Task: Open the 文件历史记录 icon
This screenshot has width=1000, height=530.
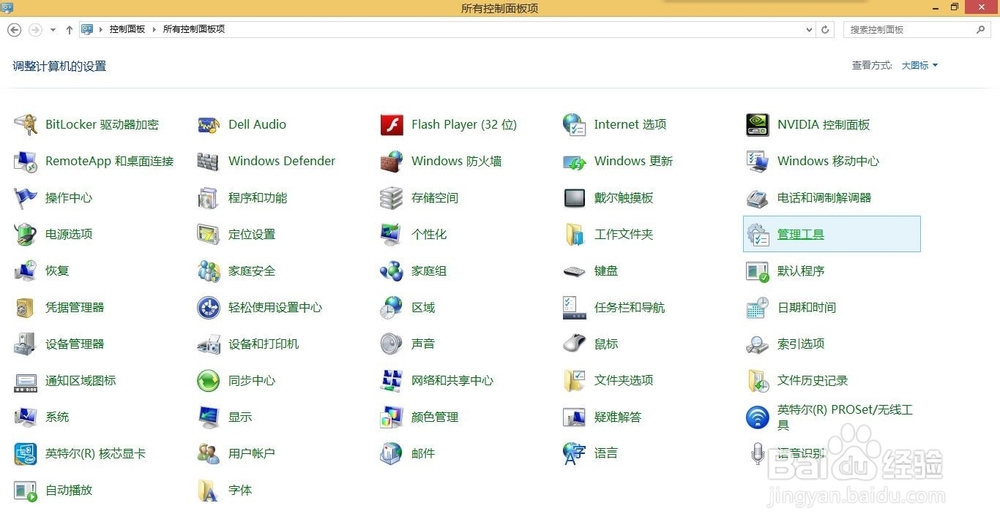Action: point(758,381)
